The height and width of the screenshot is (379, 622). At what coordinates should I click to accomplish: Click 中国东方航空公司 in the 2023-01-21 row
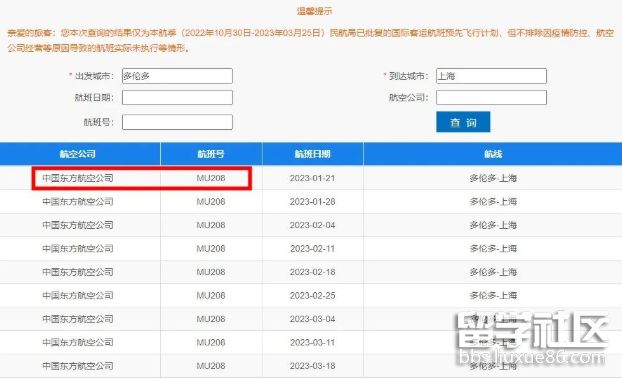[78, 178]
